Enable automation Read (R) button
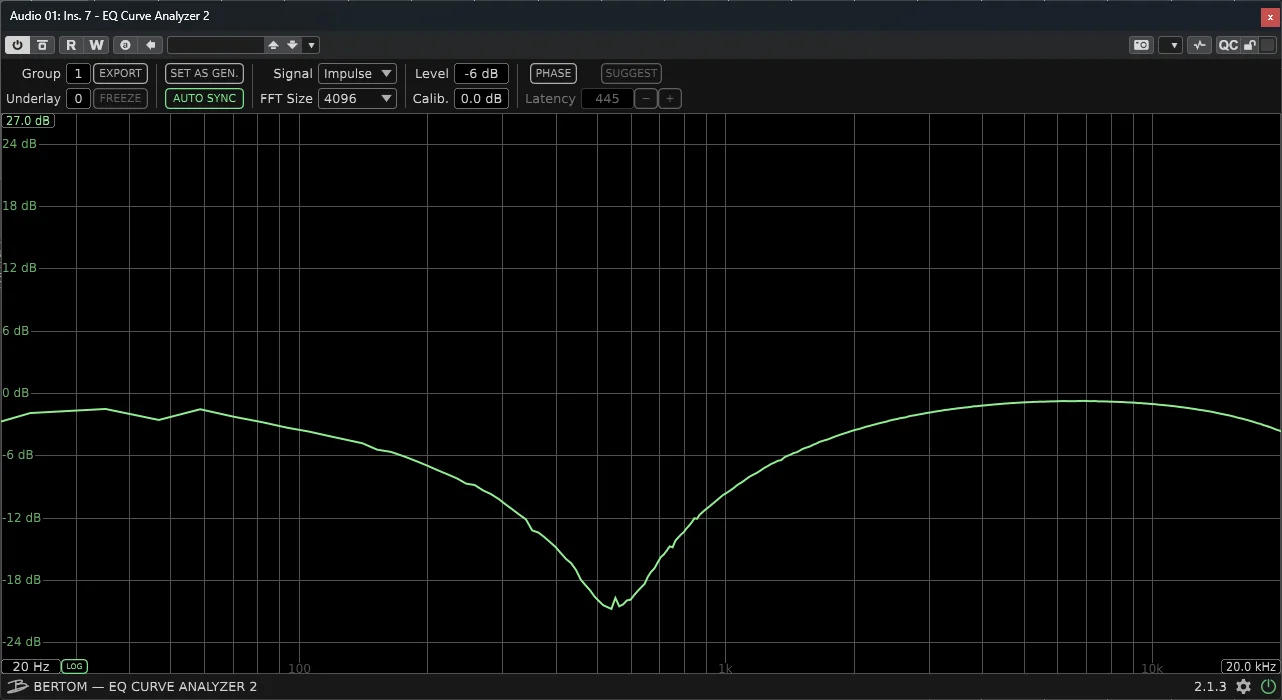The width and height of the screenshot is (1282, 700). pos(71,45)
